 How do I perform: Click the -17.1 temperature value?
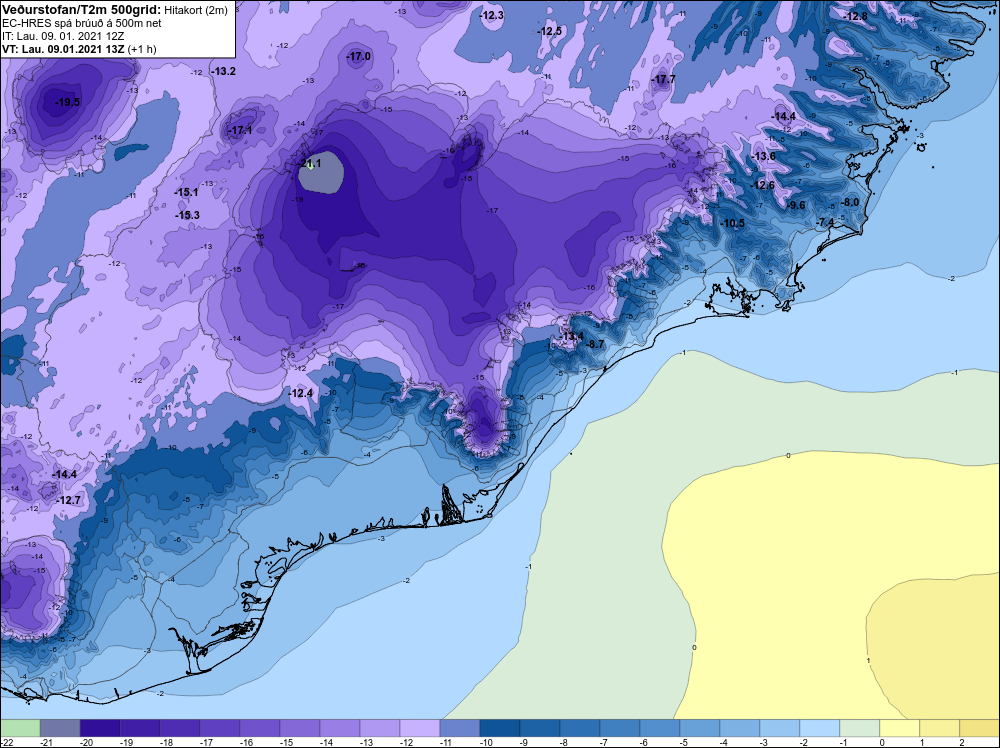click(240, 131)
